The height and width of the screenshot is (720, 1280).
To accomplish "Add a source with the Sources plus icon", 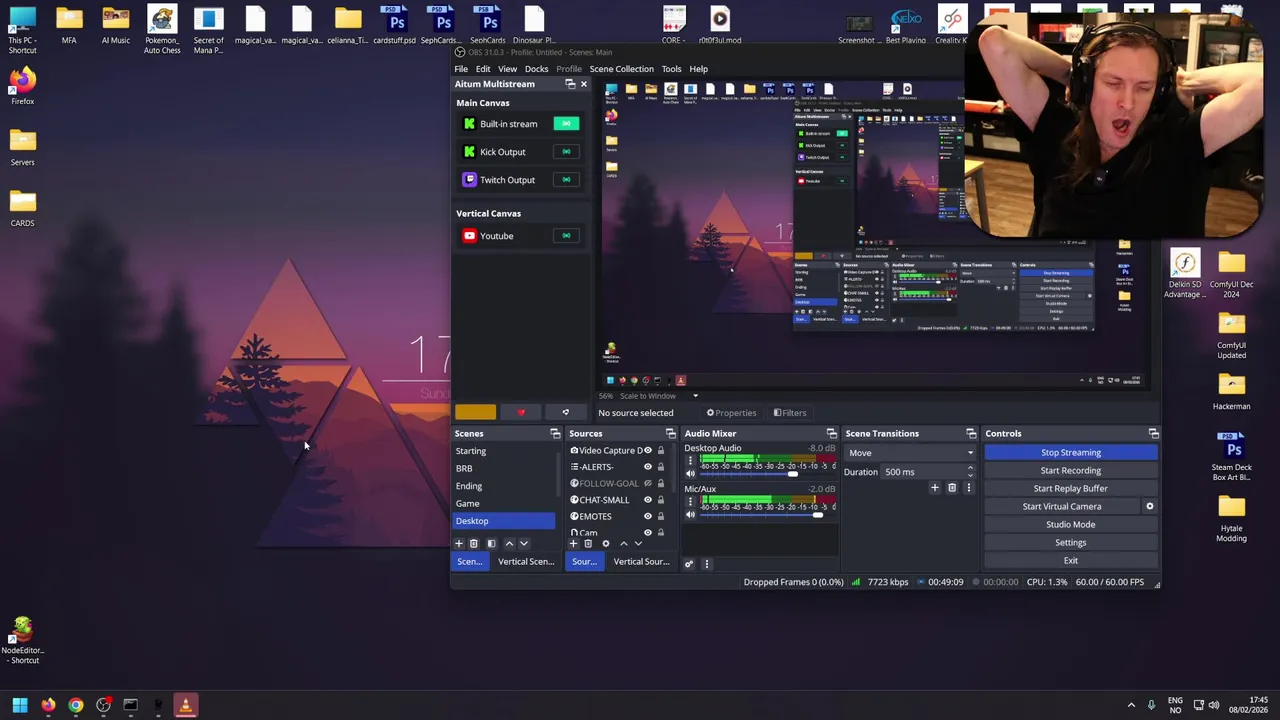I will [574, 544].
